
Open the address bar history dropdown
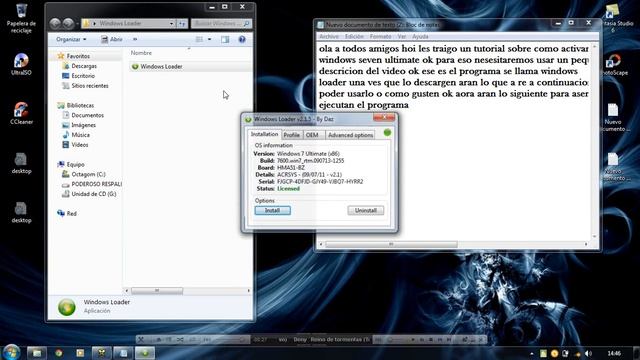pos(171,24)
